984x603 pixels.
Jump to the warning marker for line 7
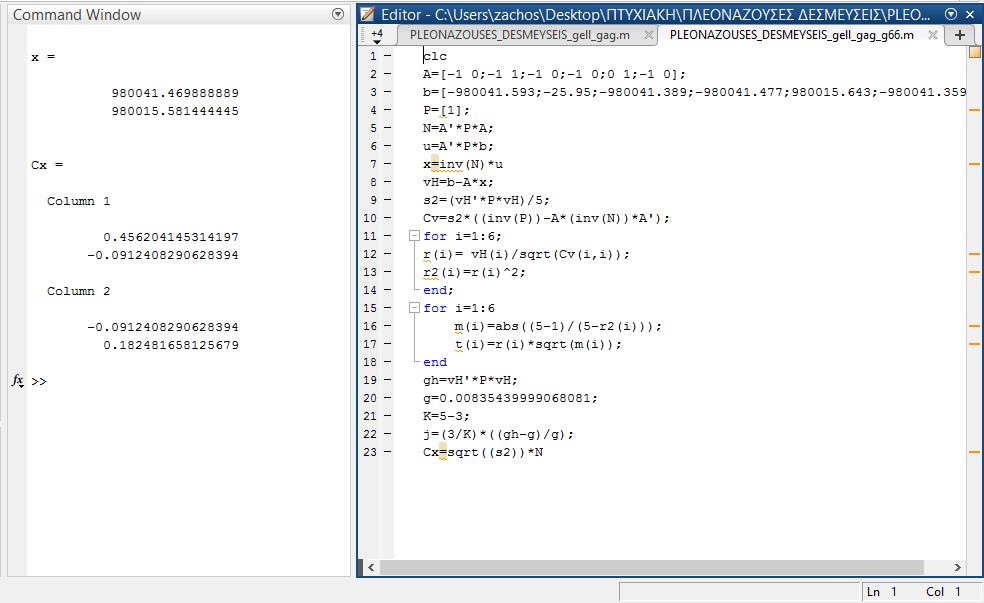(975, 164)
